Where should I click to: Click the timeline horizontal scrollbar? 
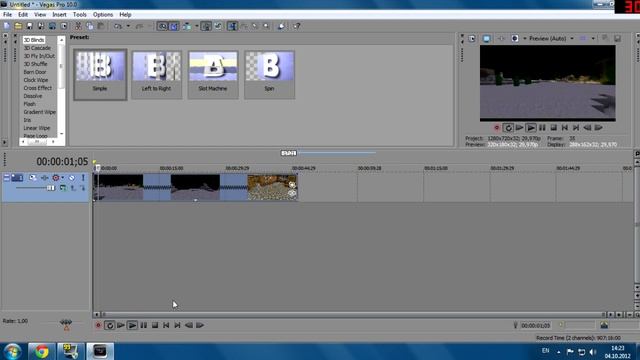click(x=353, y=315)
